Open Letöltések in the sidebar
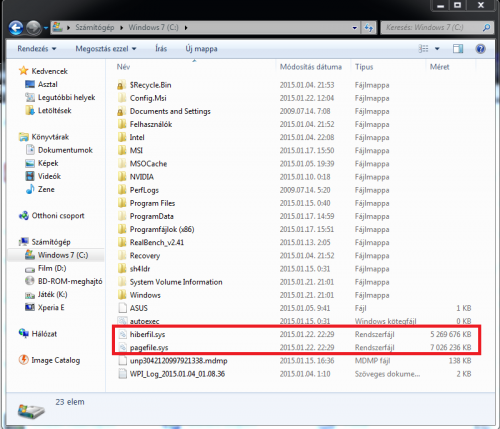Image resolution: width=500 pixels, height=429 pixels. [x=54, y=110]
